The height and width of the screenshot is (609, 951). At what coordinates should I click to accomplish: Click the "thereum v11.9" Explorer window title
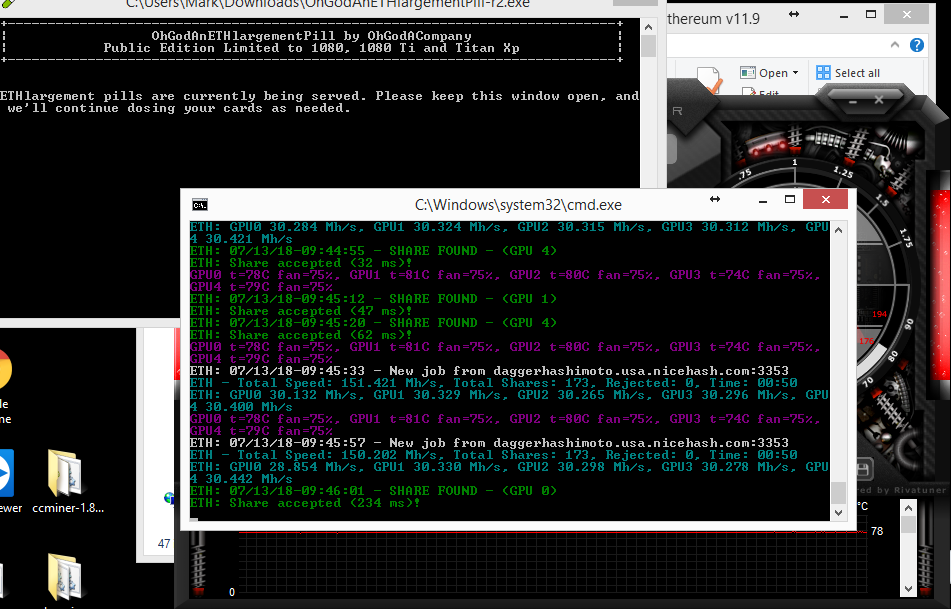pyautogui.click(x=713, y=19)
